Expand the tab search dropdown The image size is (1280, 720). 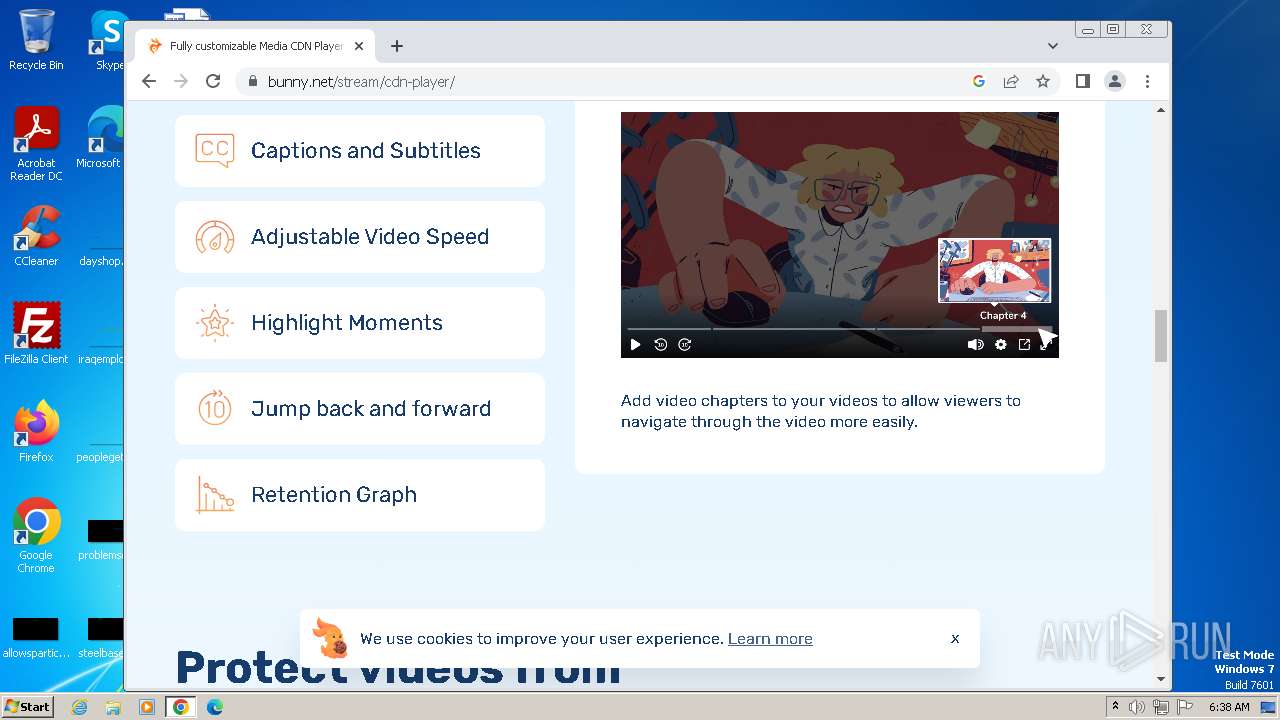pyautogui.click(x=1053, y=46)
